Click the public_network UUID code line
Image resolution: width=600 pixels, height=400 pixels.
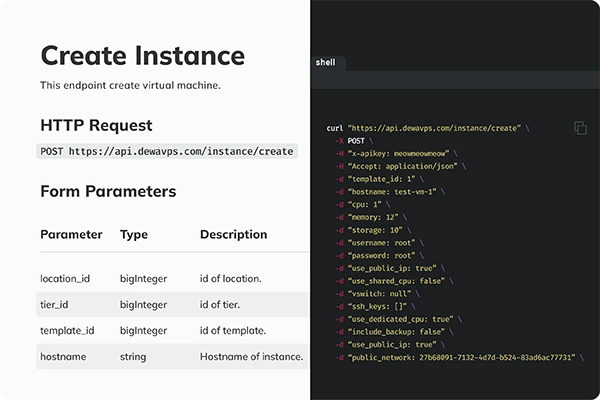(x=460, y=358)
